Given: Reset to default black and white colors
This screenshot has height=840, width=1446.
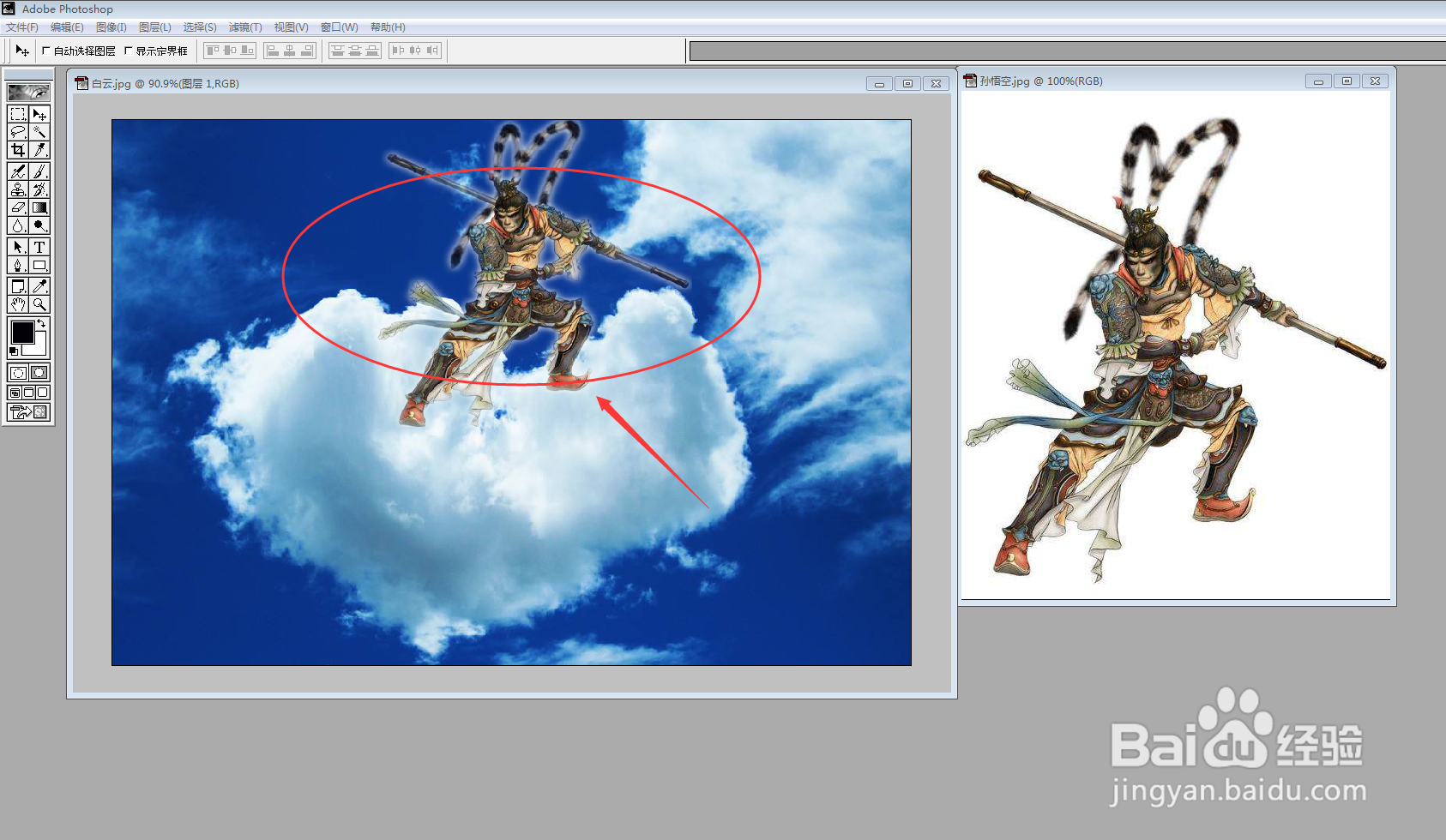Looking at the screenshot, I should 14,351.
